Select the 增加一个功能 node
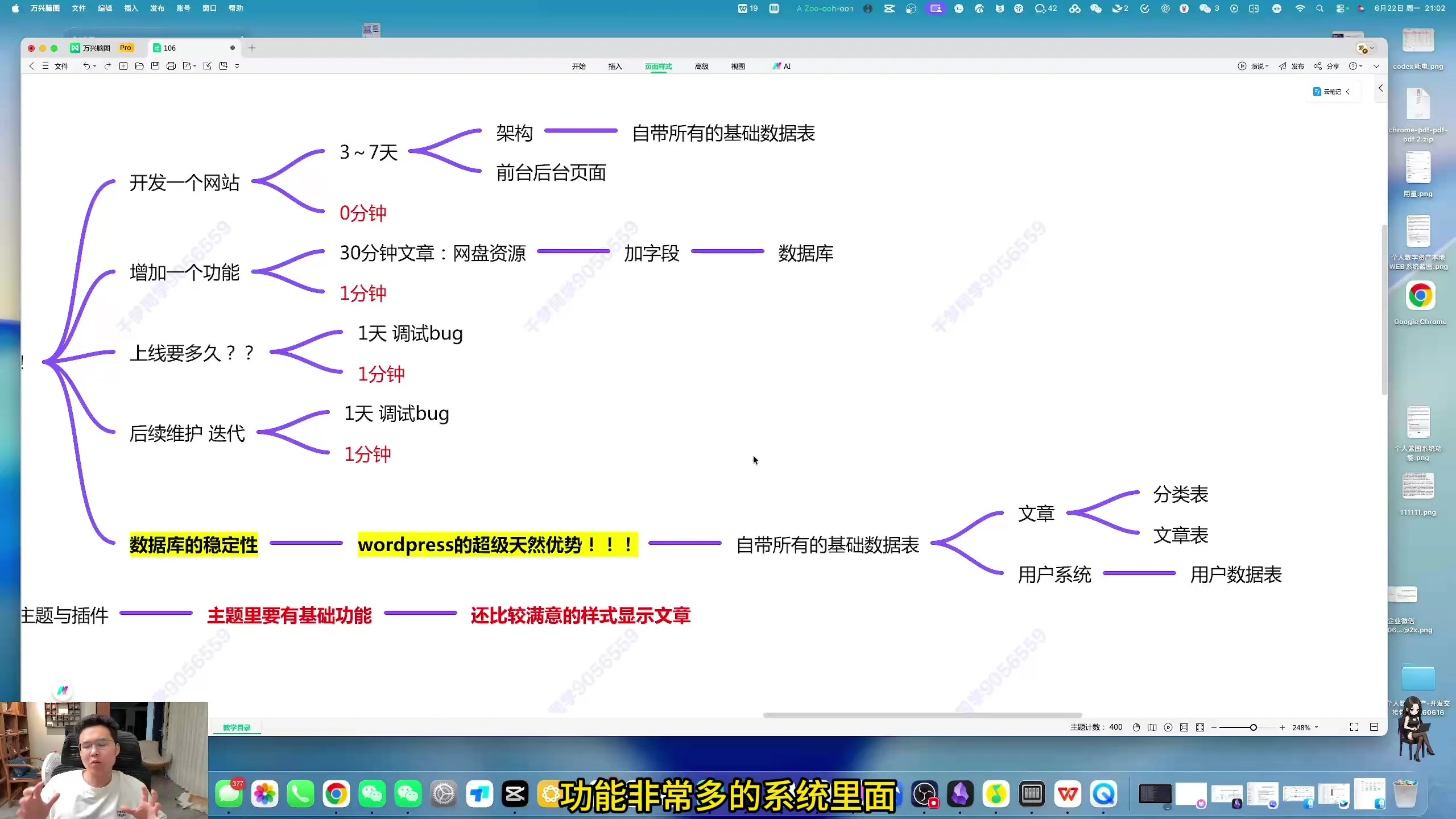The width and height of the screenshot is (1456, 819). [x=184, y=272]
